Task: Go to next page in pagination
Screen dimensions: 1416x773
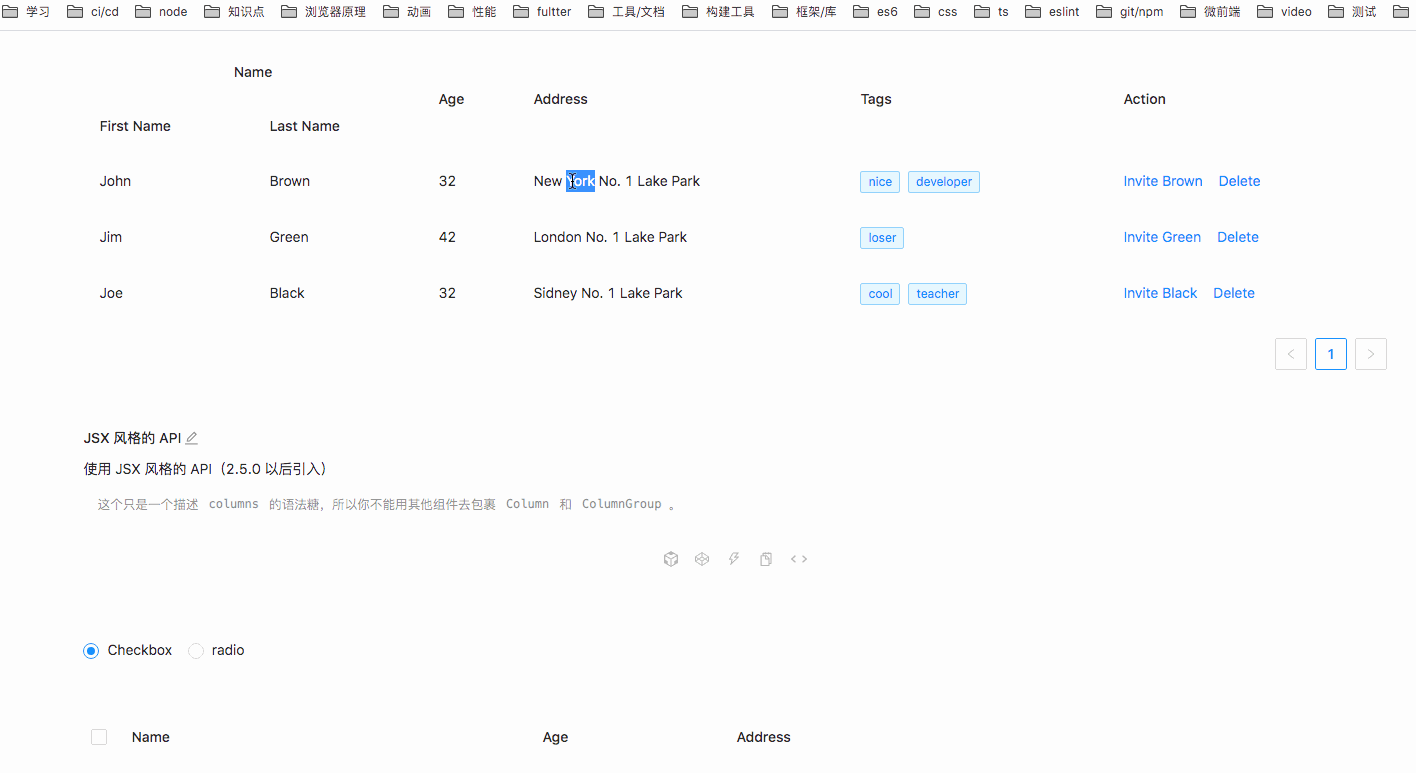Action: (x=1370, y=353)
